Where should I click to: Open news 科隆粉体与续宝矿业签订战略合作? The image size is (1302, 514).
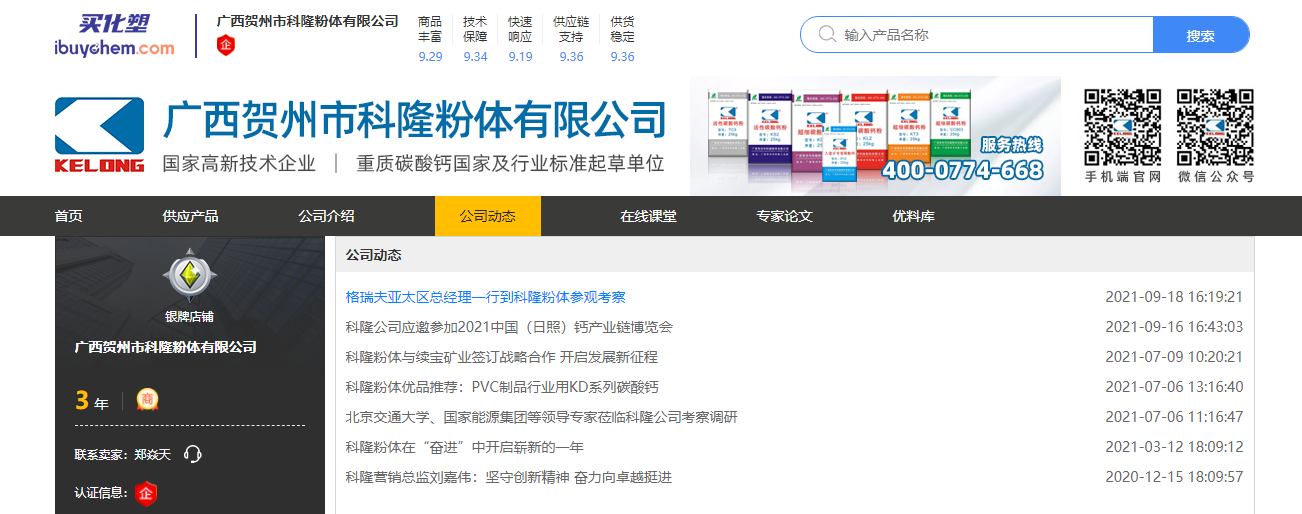[501, 357]
